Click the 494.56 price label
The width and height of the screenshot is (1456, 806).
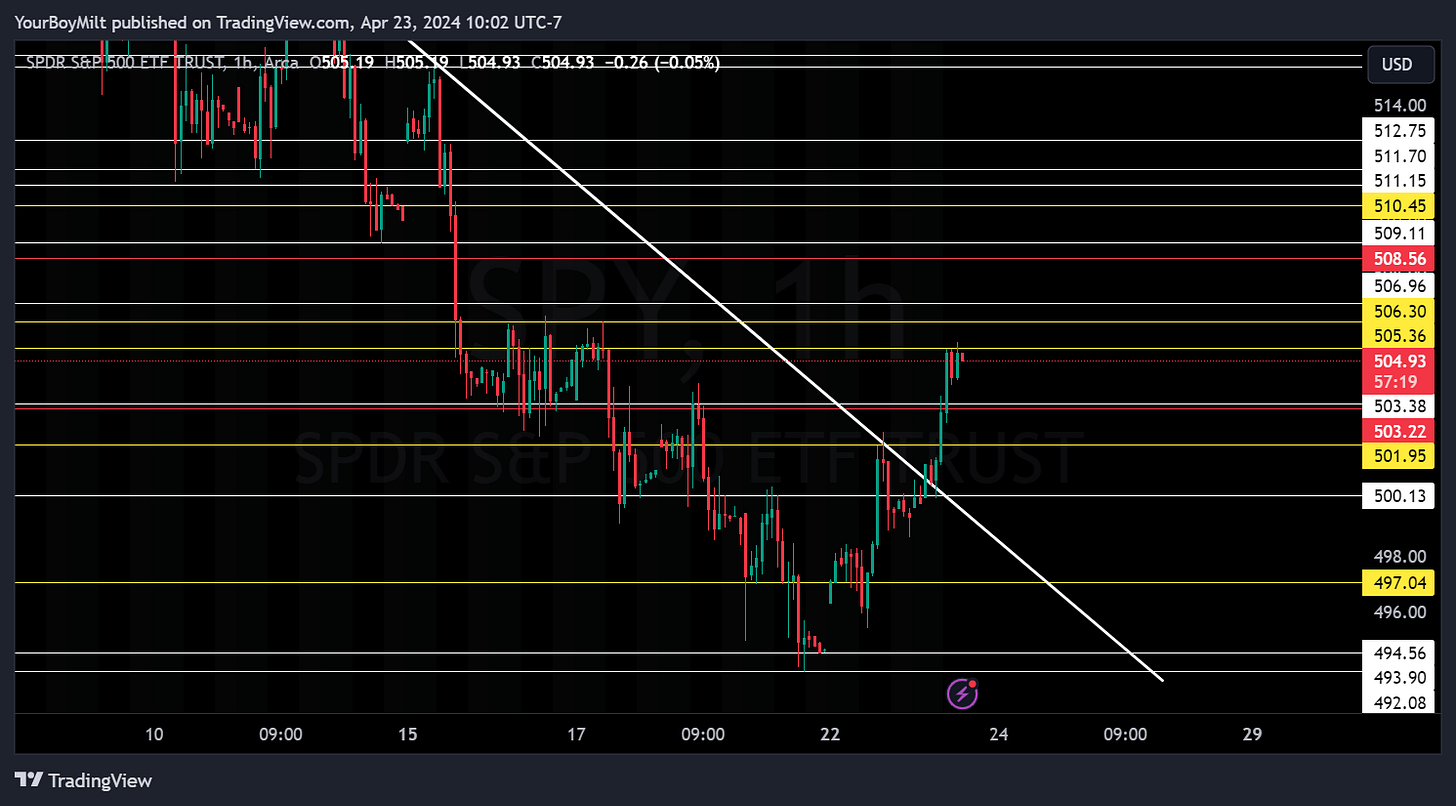point(1398,654)
